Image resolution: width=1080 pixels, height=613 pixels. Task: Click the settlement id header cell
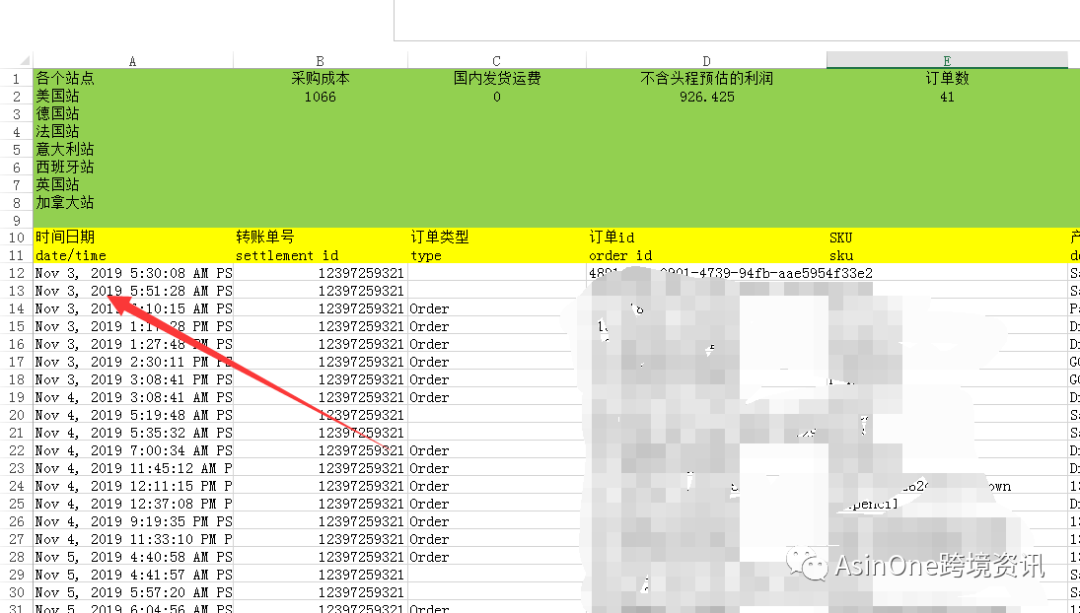pos(320,256)
